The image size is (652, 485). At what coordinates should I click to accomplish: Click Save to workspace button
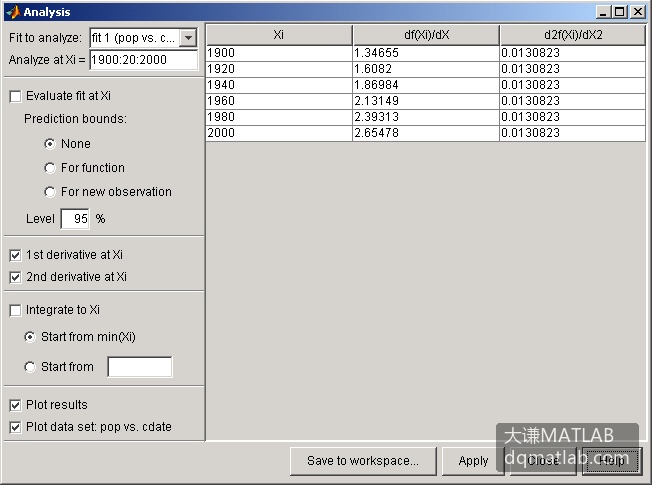363,461
